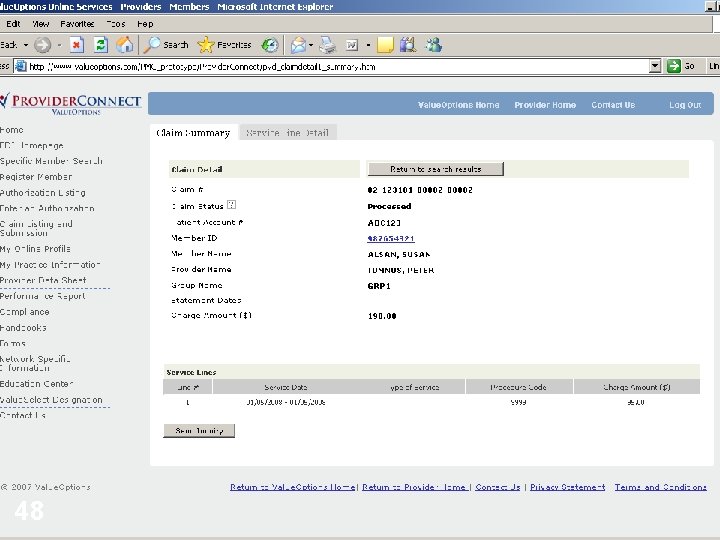Viewport: 720px width, 540px height.
Task: Open dropdown arrow next to Back button
Action: pos(26,45)
